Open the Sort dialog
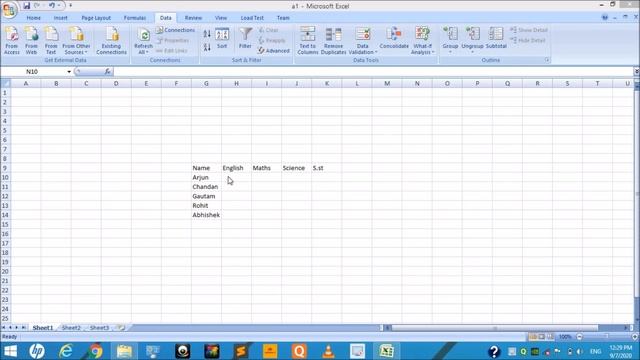 222,38
